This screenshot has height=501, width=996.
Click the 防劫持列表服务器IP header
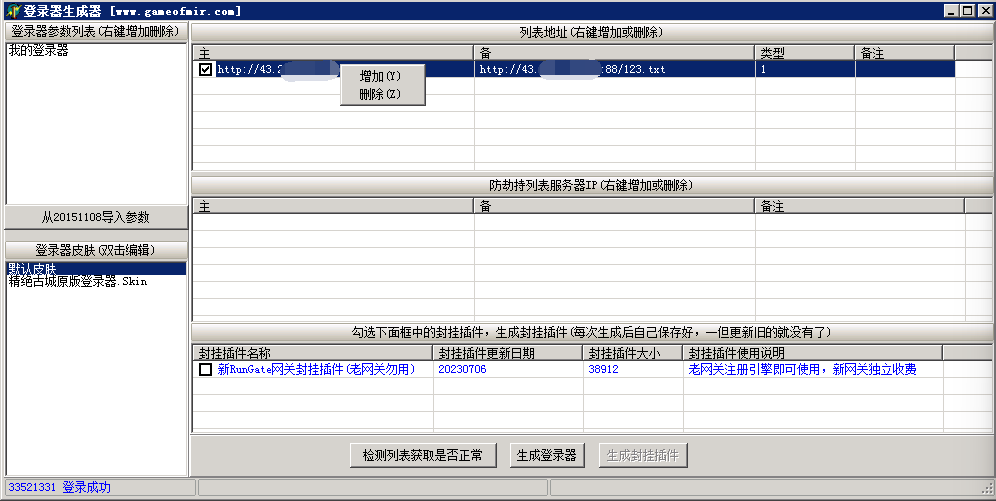point(591,185)
